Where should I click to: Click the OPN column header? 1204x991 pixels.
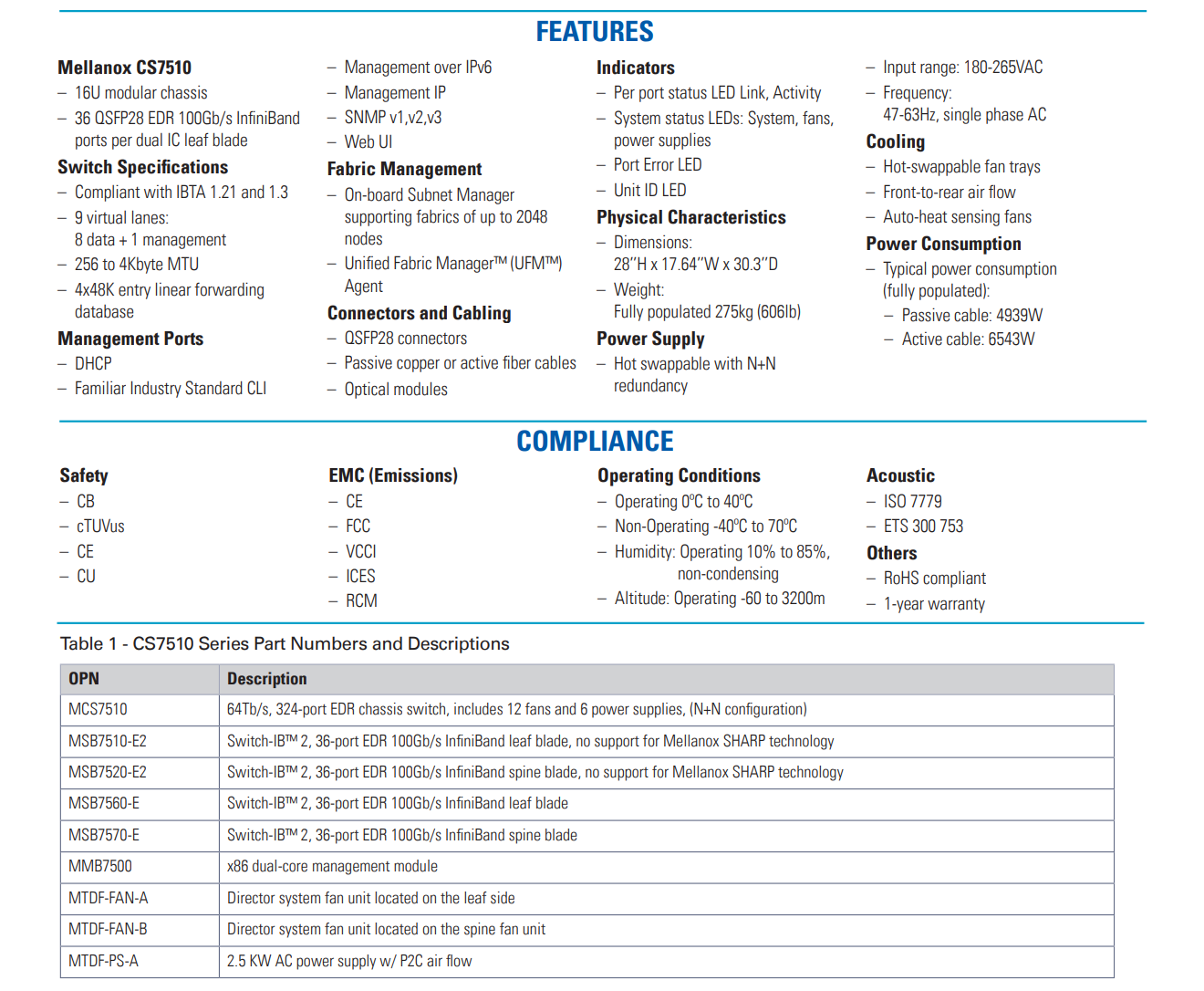[x=84, y=679]
